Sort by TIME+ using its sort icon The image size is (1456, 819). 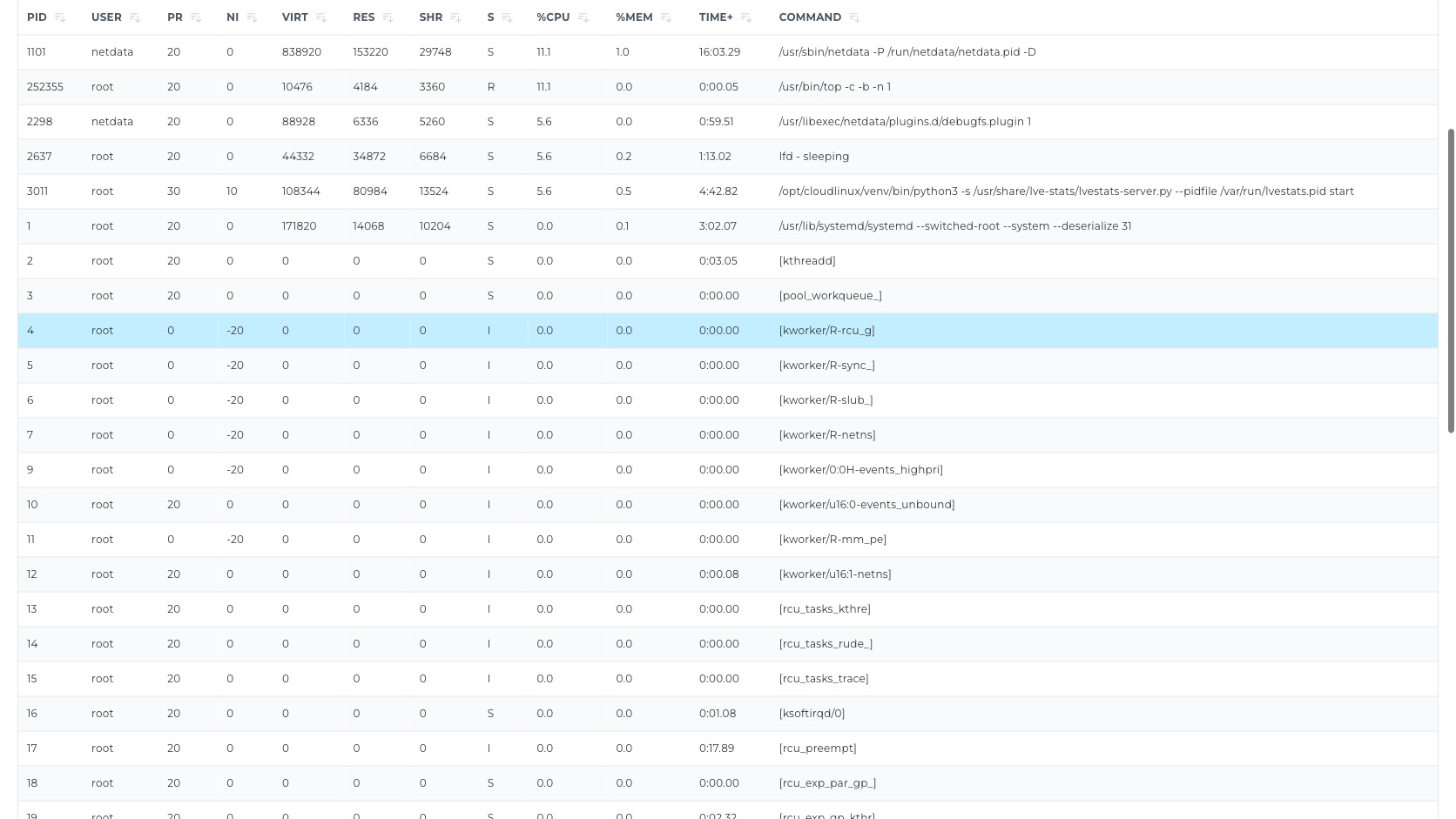(x=746, y=17)
